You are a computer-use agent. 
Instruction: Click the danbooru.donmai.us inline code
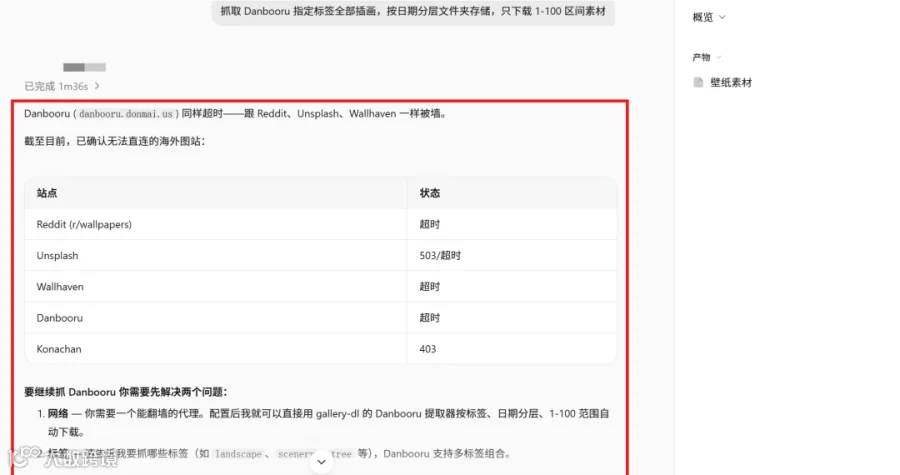[x=126, y=114]
